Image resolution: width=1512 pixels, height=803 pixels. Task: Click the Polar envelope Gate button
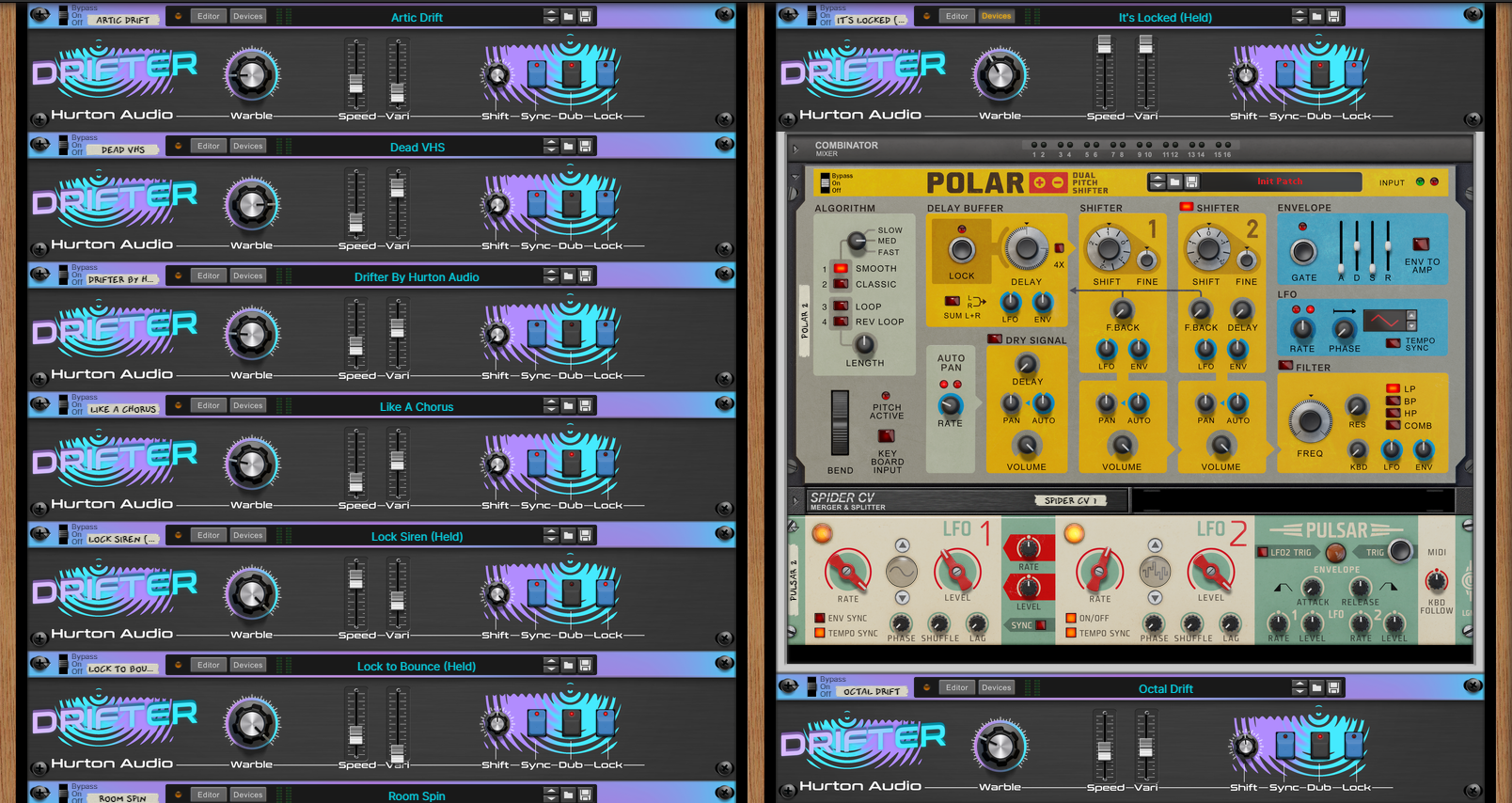(1302, 252)
